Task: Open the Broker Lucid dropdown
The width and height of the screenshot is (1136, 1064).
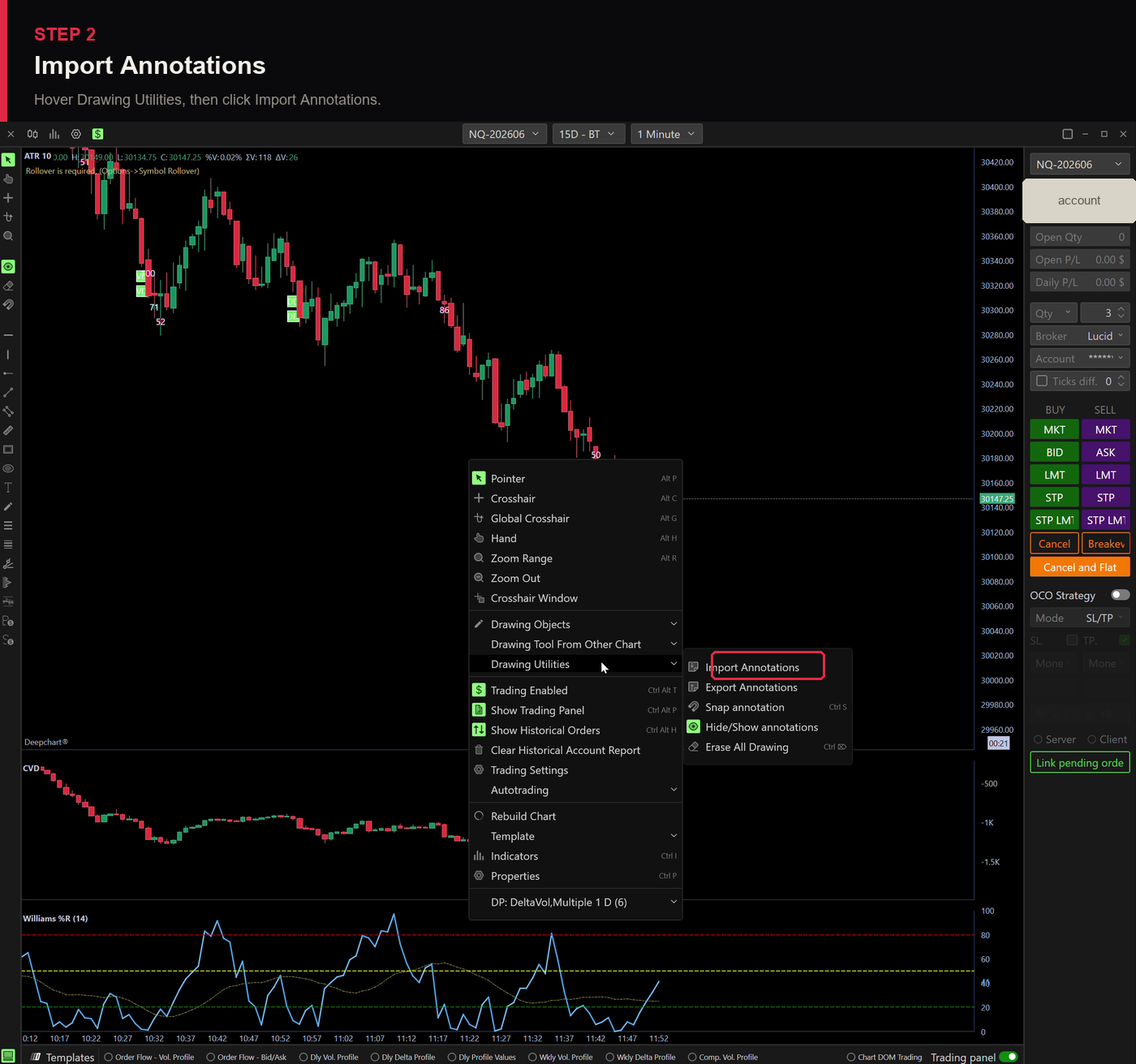Action: click(x=1079, y=336)
